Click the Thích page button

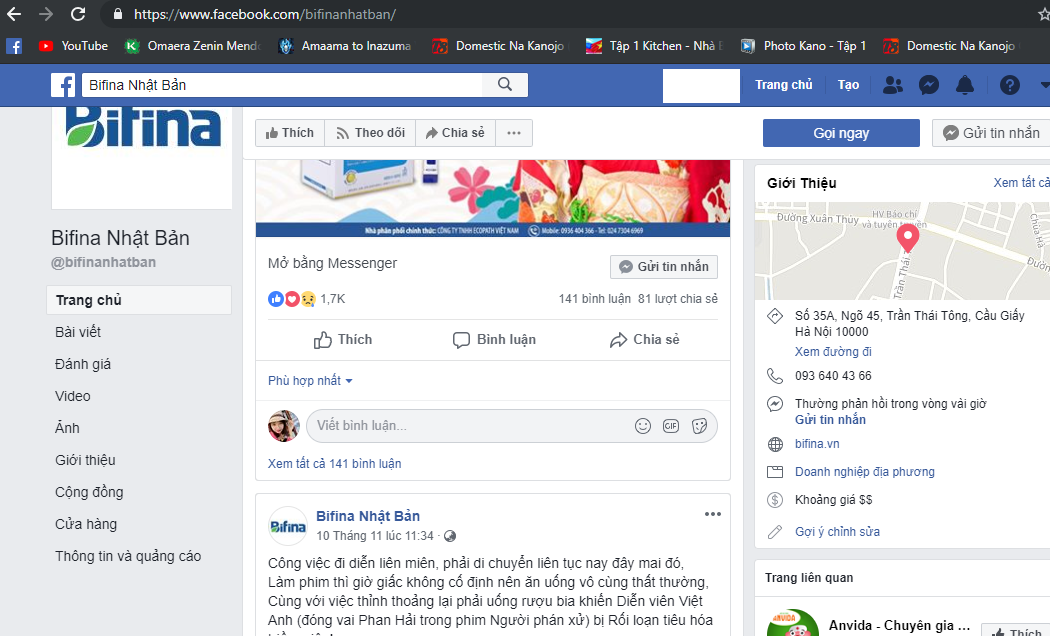(290, 133)
